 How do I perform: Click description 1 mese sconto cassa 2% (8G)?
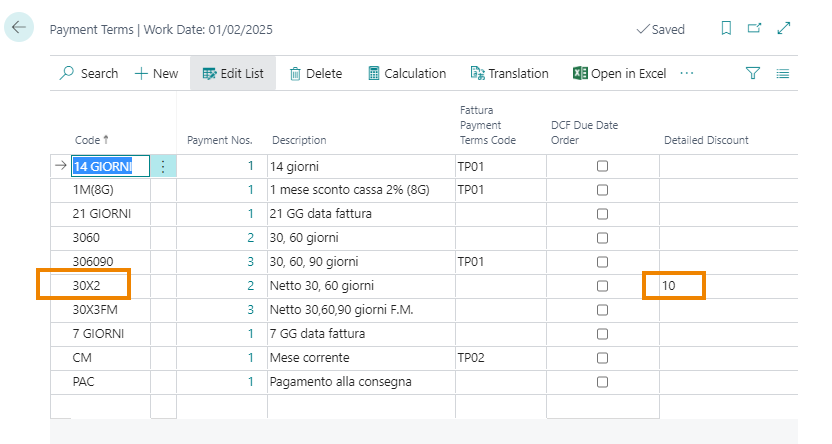350,190
